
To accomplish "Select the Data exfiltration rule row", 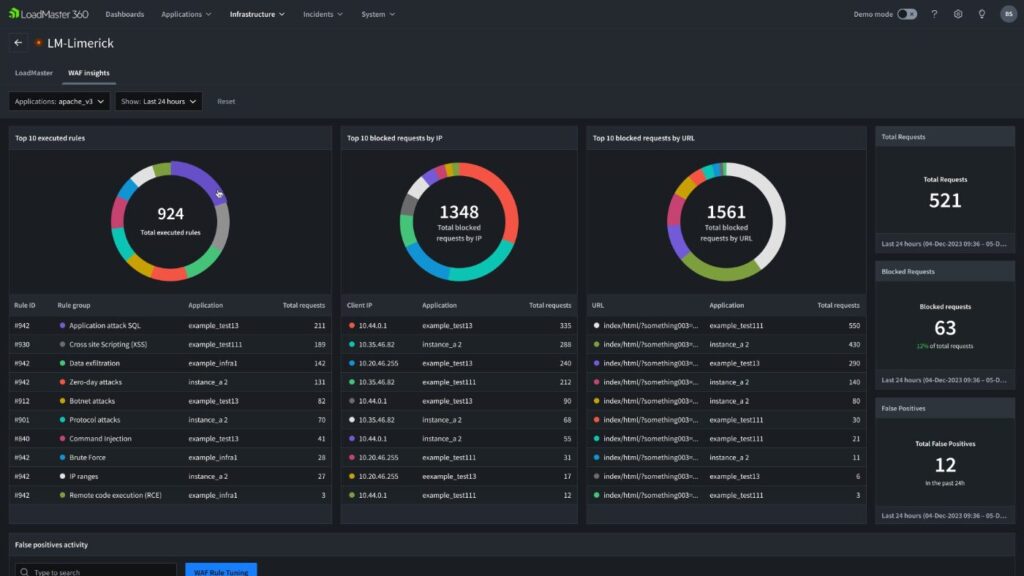I will 170,363.
